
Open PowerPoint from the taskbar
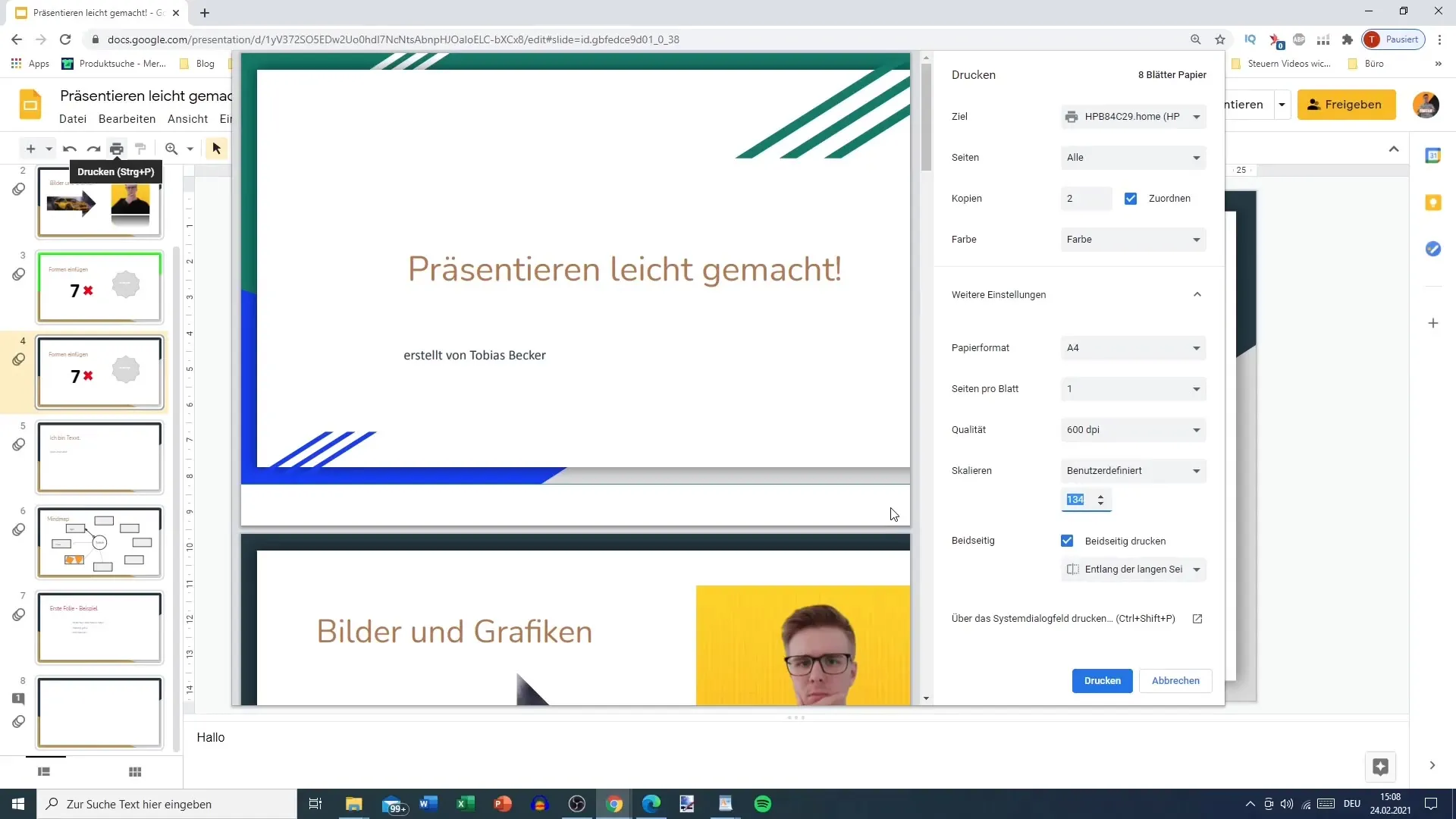[x=502, y=804]
